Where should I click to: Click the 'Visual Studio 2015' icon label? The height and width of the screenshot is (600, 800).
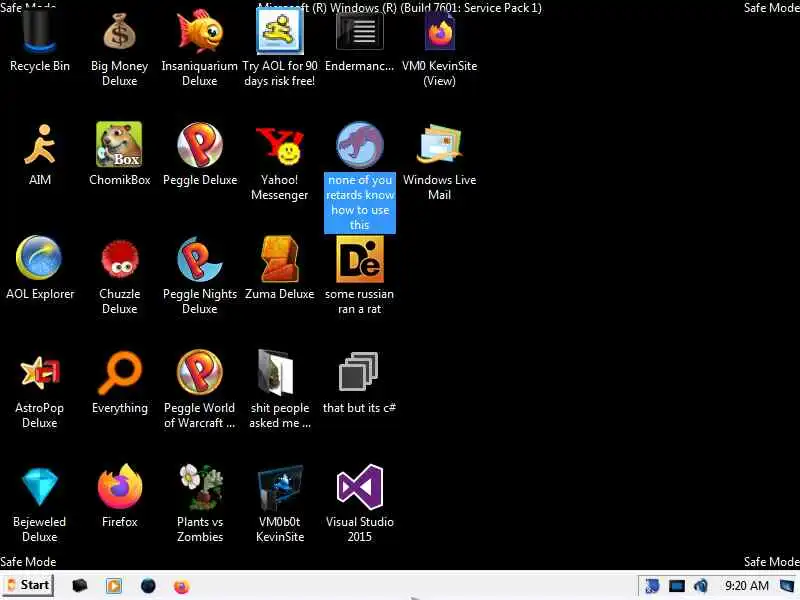360,529
